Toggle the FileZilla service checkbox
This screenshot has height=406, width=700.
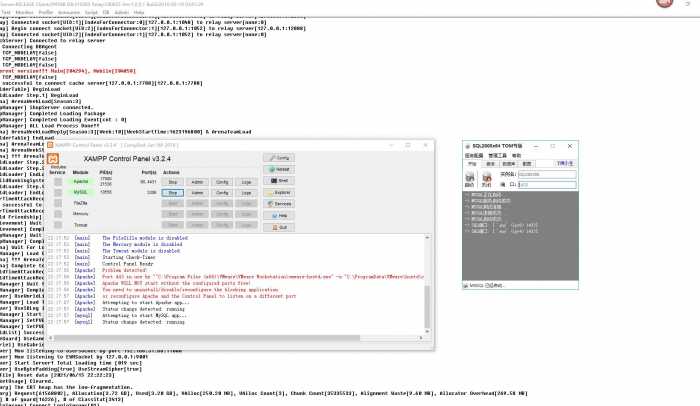tap(58, 202)
